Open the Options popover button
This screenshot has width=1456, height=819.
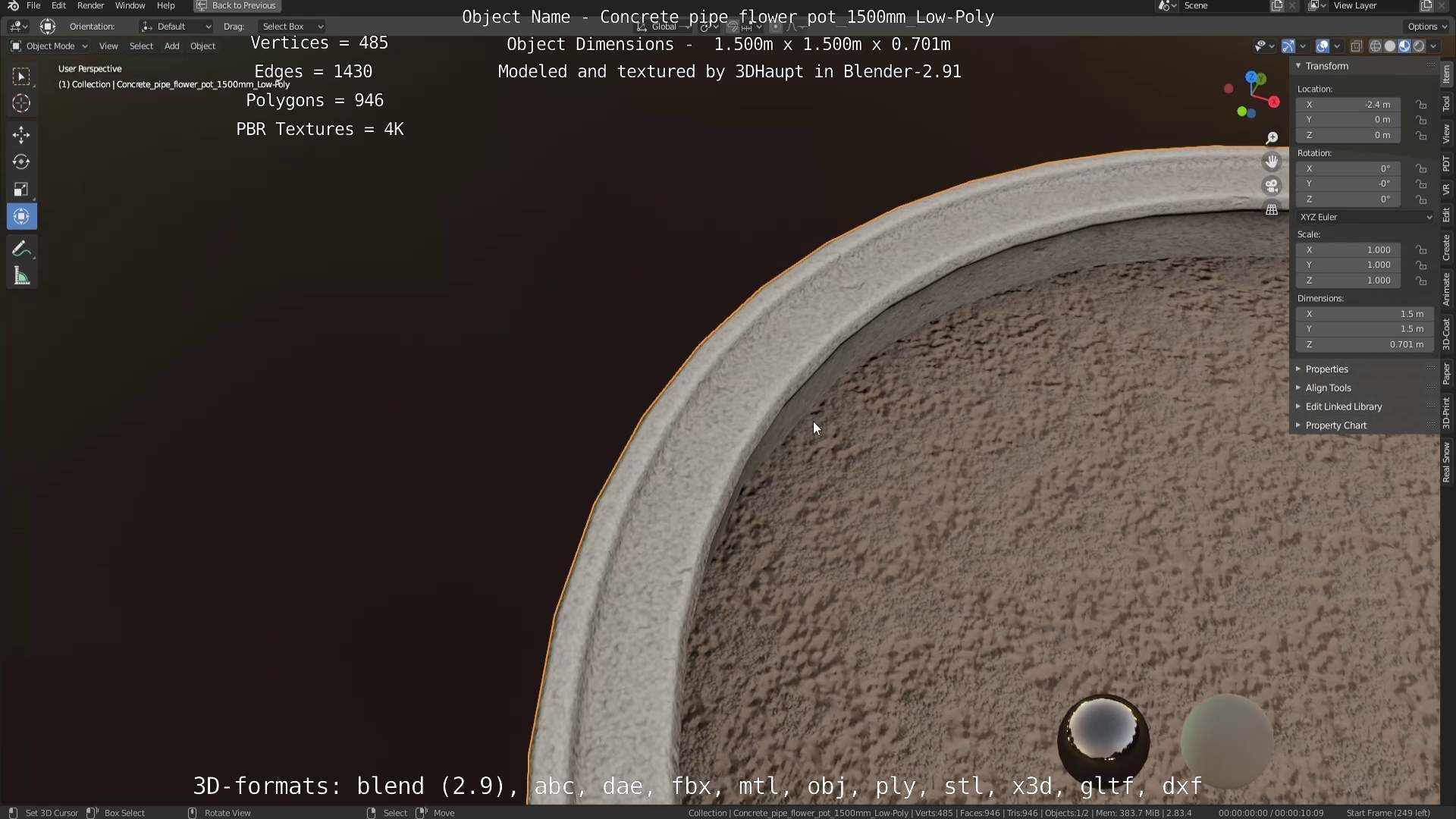click(1426, 27)
